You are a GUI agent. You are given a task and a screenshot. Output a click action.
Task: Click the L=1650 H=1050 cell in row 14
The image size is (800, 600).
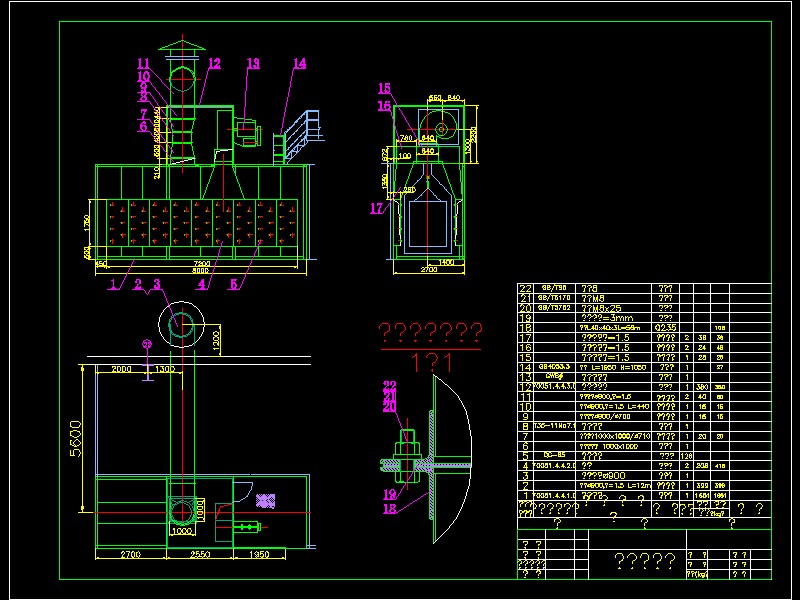(614, 367)
